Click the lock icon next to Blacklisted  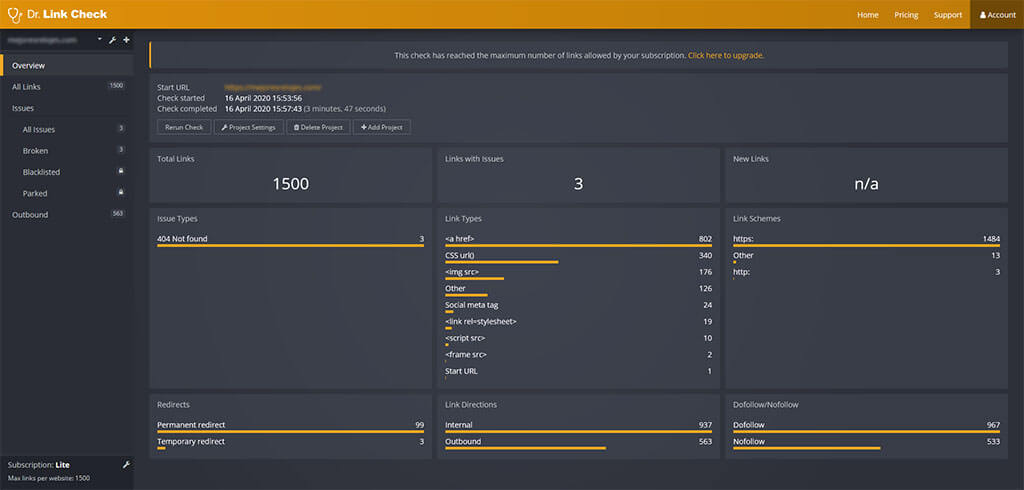click(121, 171)
